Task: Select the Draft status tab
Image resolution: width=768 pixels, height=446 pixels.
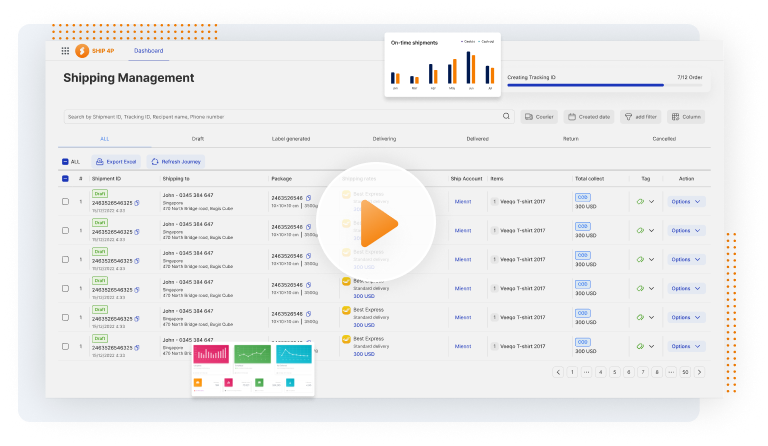Action: click(x=198, y=139)
